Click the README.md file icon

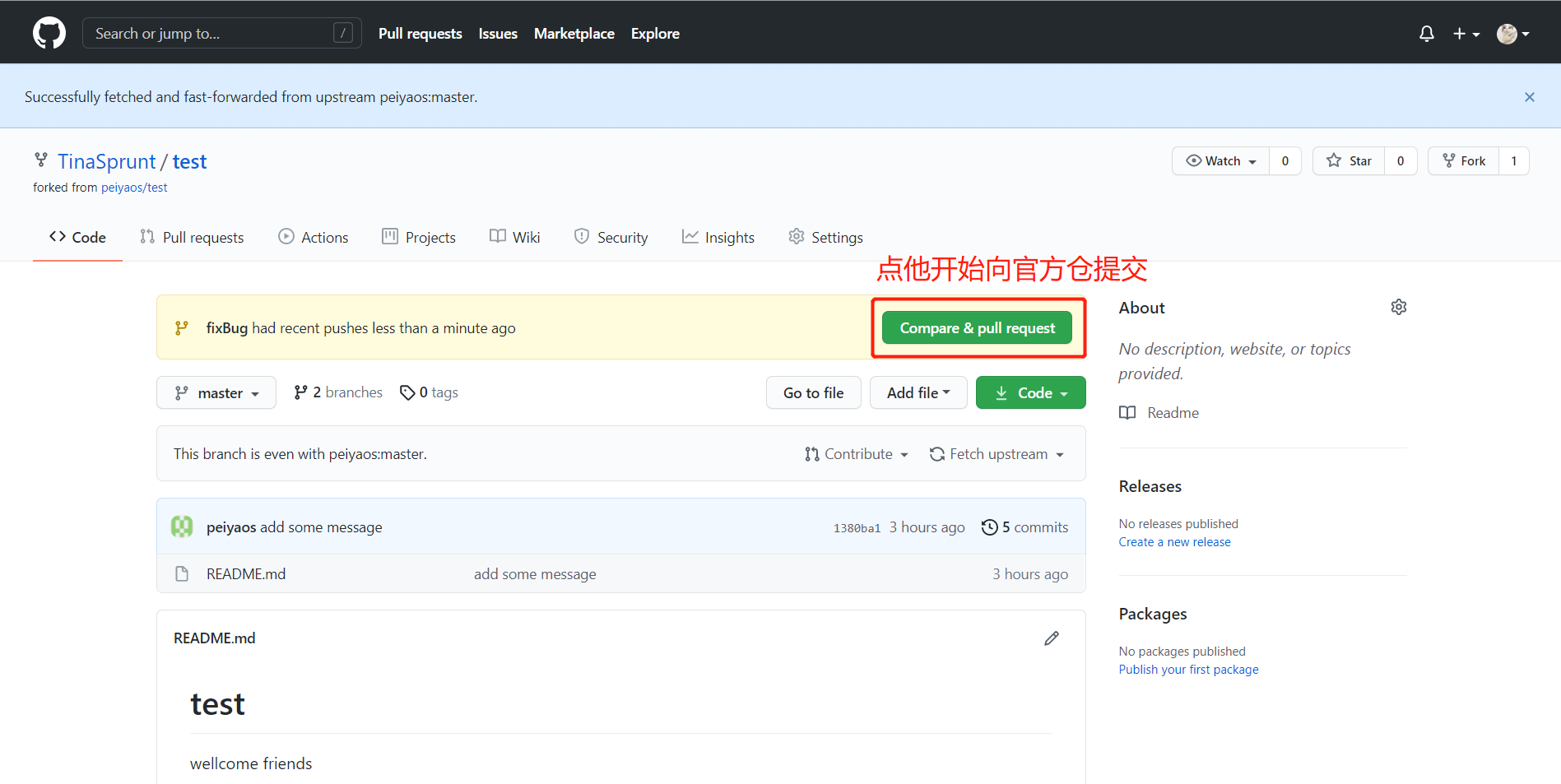click(x=182, y=574)
